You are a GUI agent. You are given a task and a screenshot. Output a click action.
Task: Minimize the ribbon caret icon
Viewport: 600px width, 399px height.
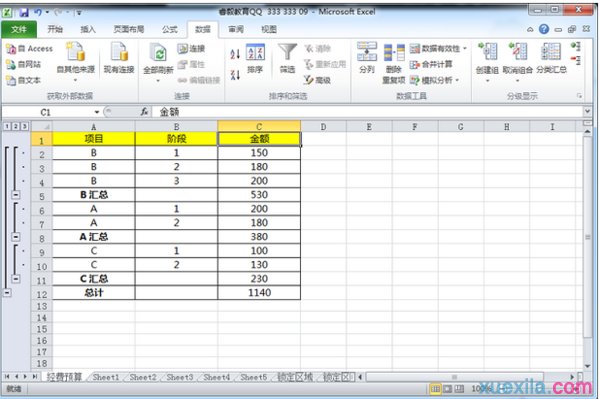coord(530,29)
